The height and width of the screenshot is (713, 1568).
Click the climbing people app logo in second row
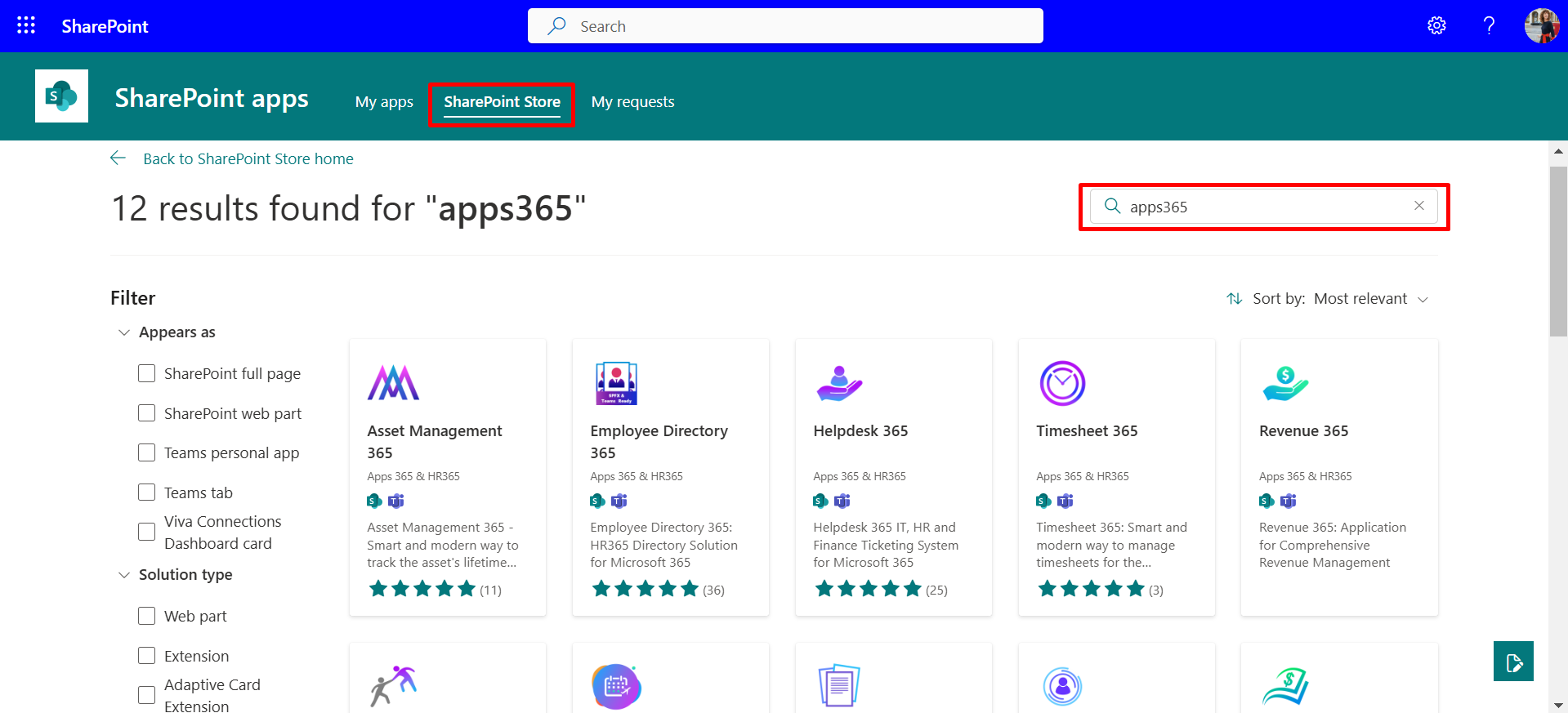click(393, 686)
